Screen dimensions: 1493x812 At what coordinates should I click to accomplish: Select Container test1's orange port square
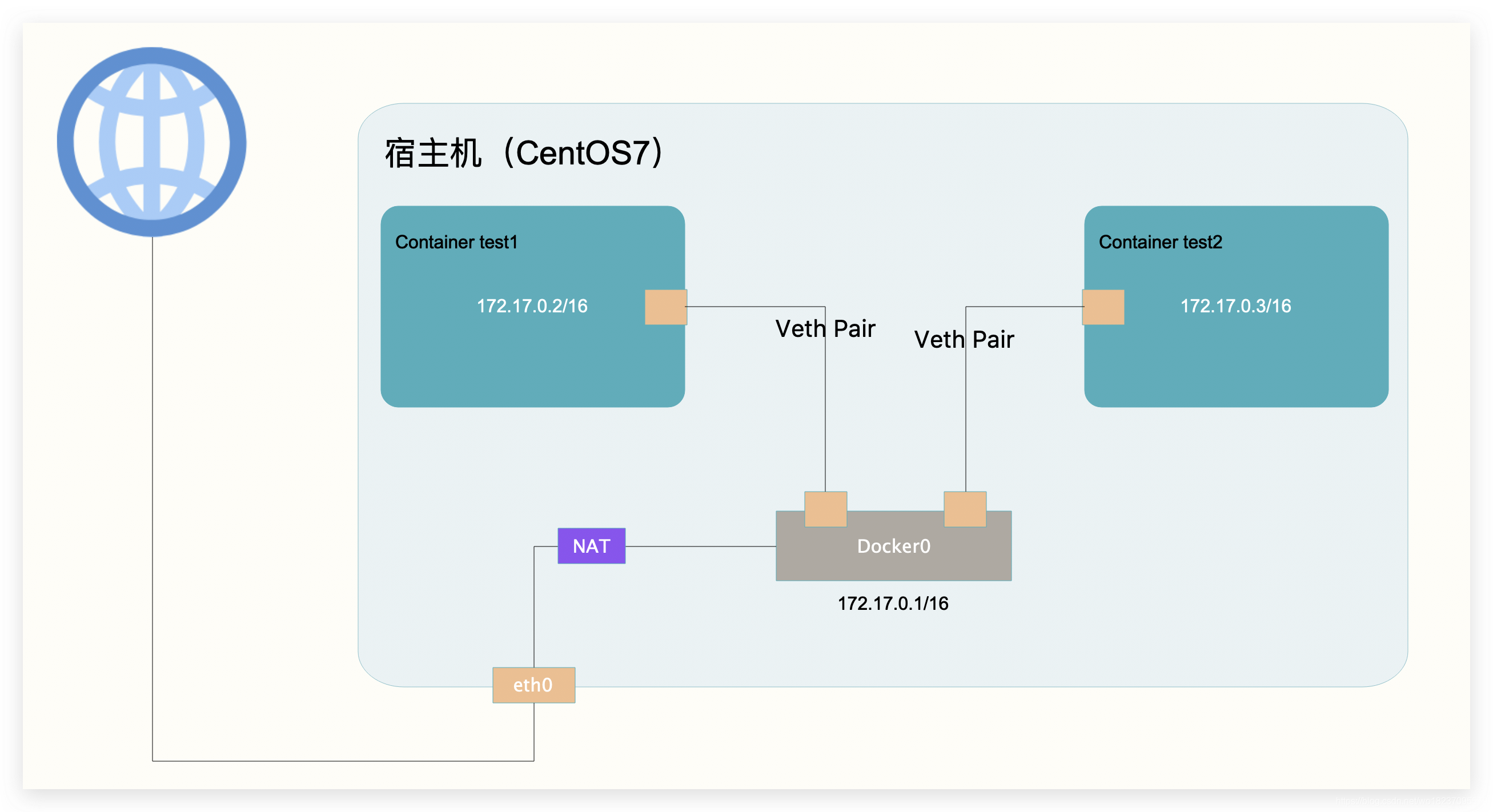tap(666, 307)
